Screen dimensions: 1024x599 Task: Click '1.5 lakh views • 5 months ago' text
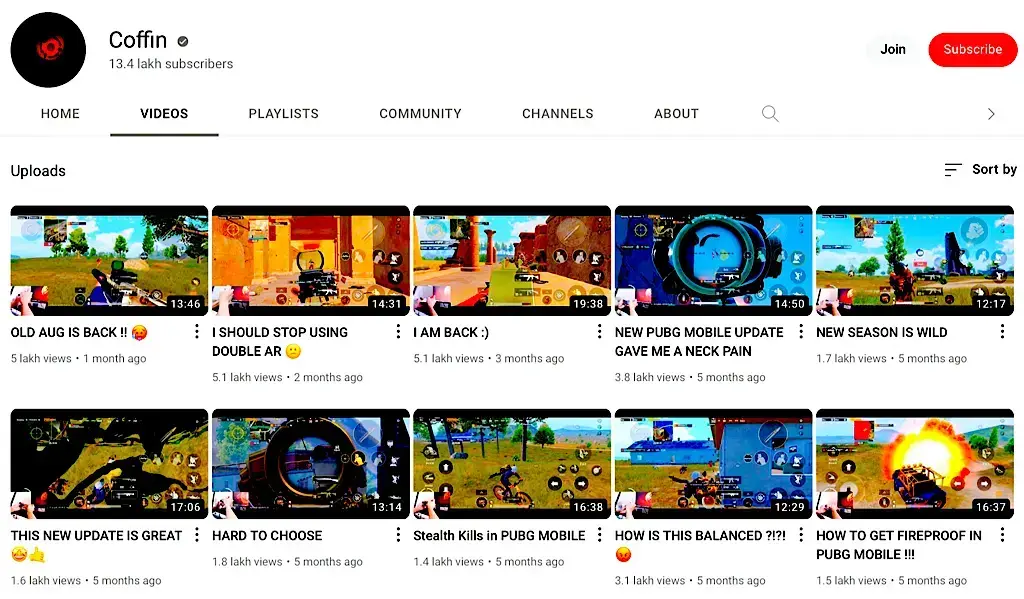point(891,581)
